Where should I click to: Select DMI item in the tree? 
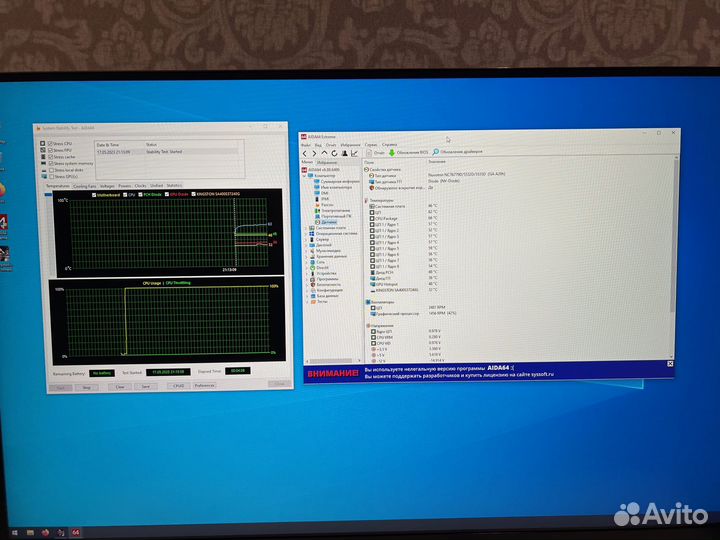pyautogui.click(x=321, y=193)
